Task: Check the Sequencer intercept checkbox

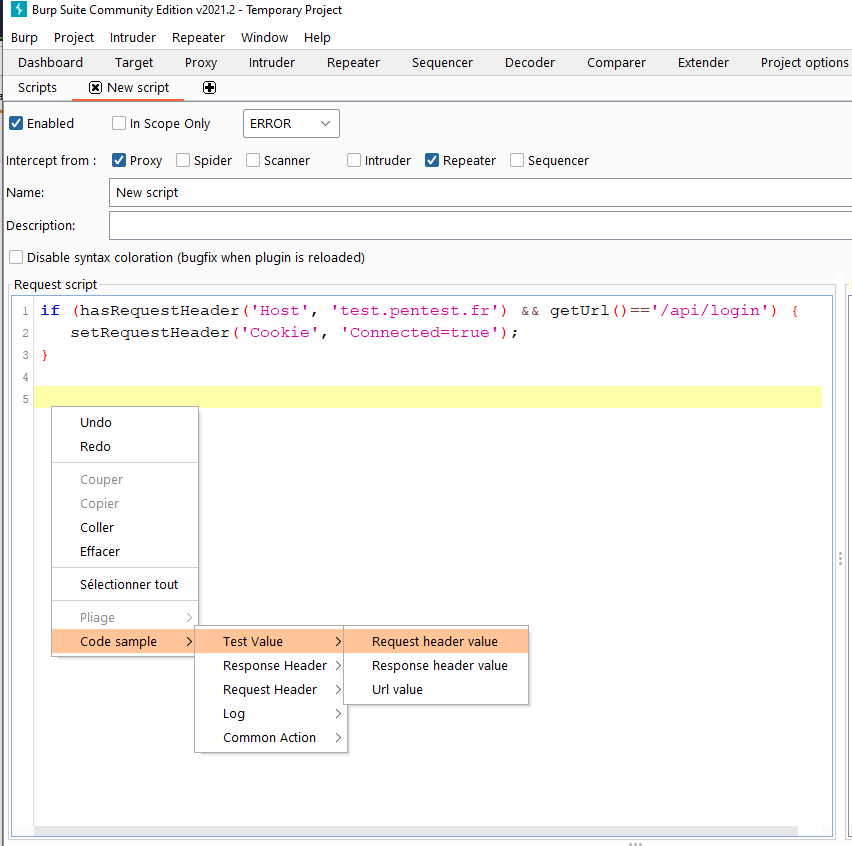Action: 517,160
